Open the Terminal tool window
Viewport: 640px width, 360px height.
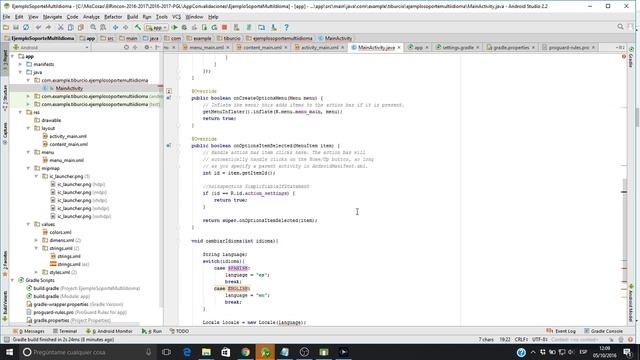click(x=65, y=331)
